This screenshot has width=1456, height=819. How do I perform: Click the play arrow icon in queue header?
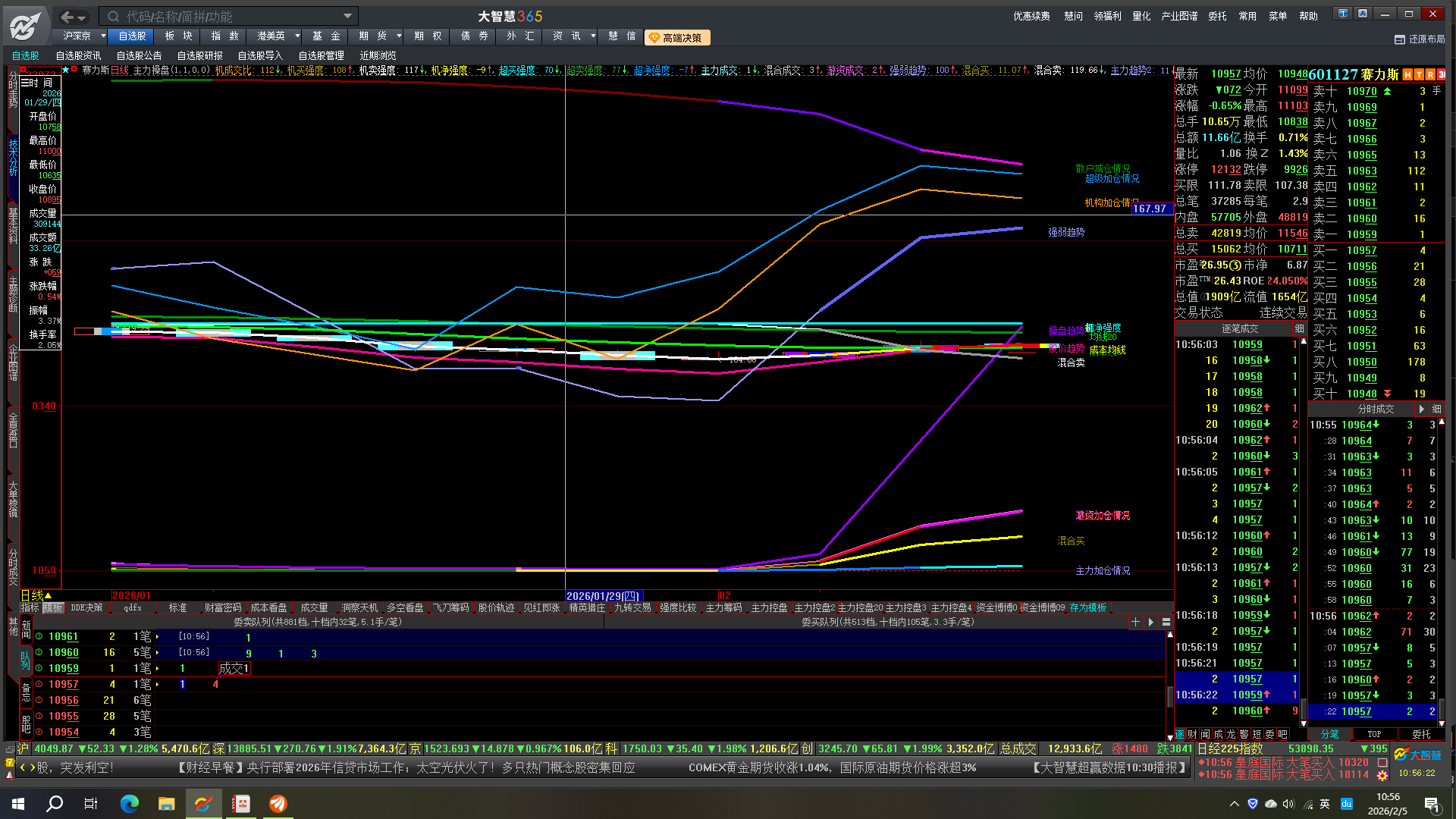tap(1151, 622)
